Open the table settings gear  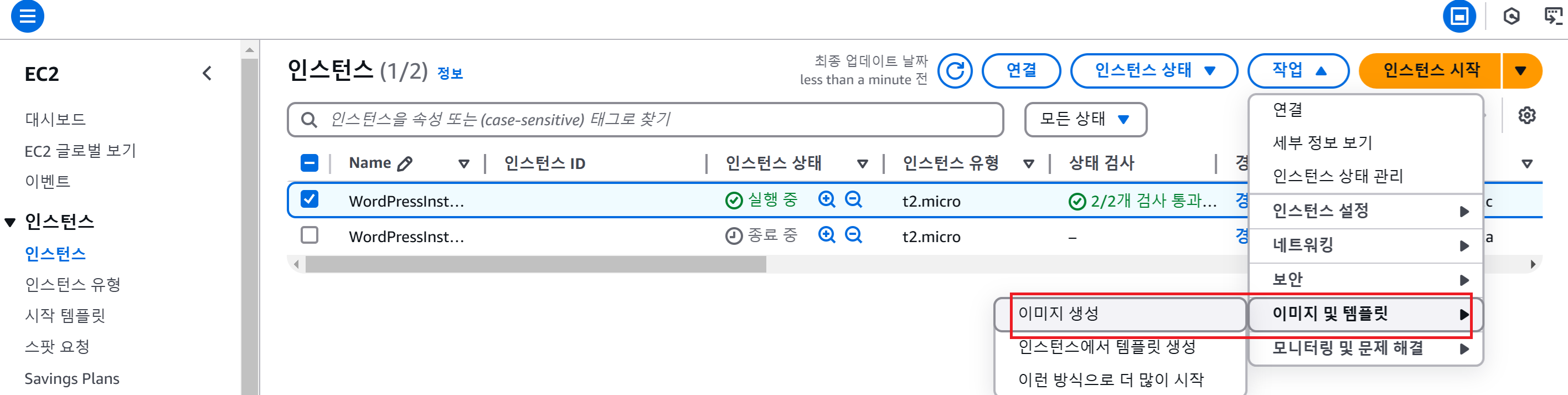pyautogui.click(x=1526, y=116)
